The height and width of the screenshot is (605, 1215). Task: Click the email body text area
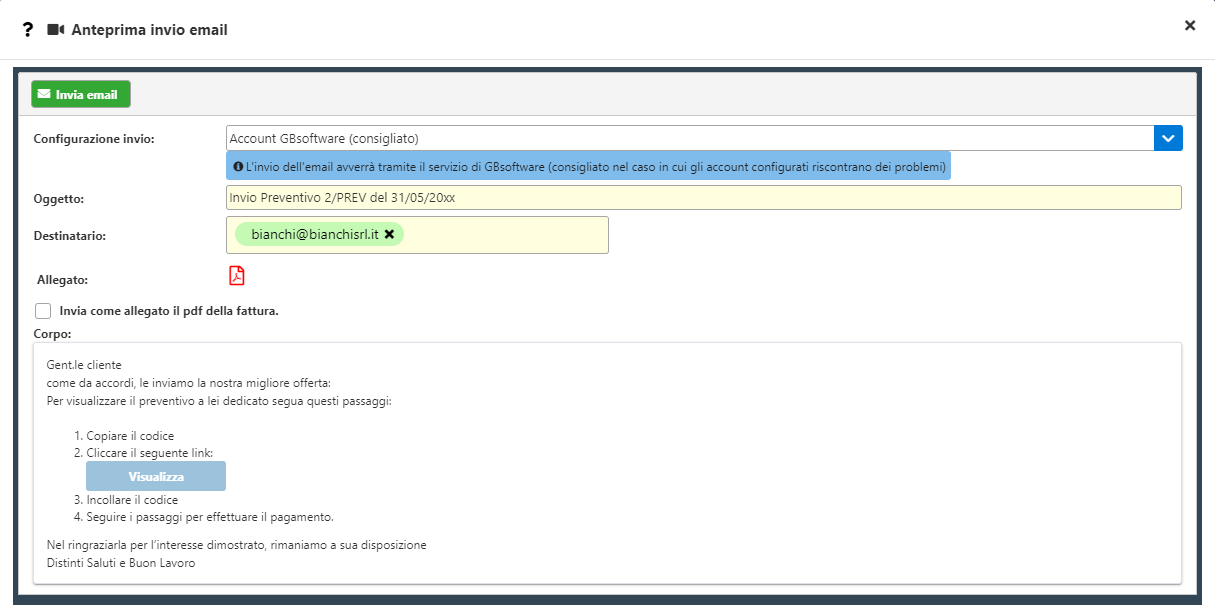coord(608,463)
